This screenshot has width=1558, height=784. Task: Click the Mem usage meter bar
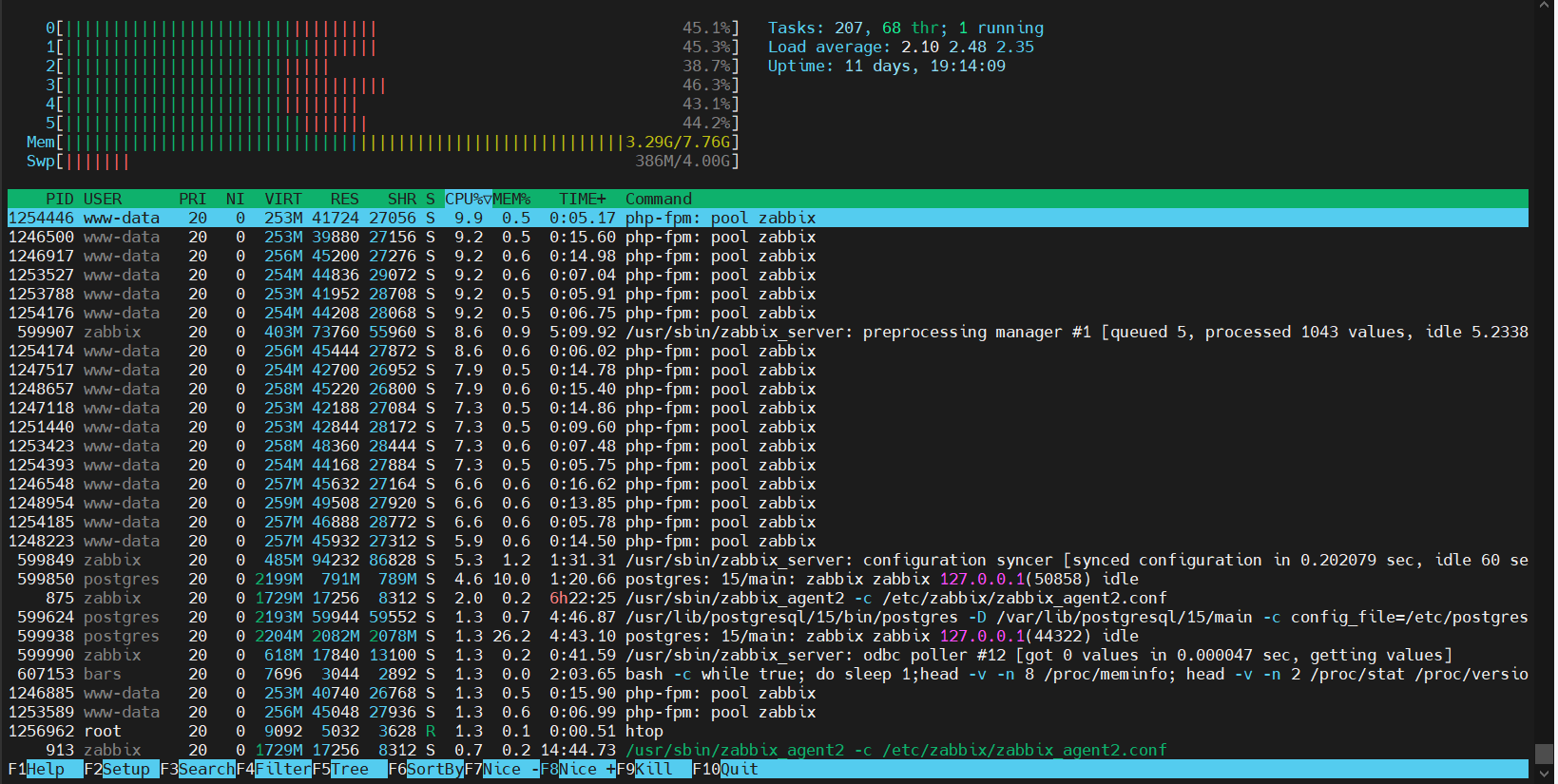[x=383, y=142]
